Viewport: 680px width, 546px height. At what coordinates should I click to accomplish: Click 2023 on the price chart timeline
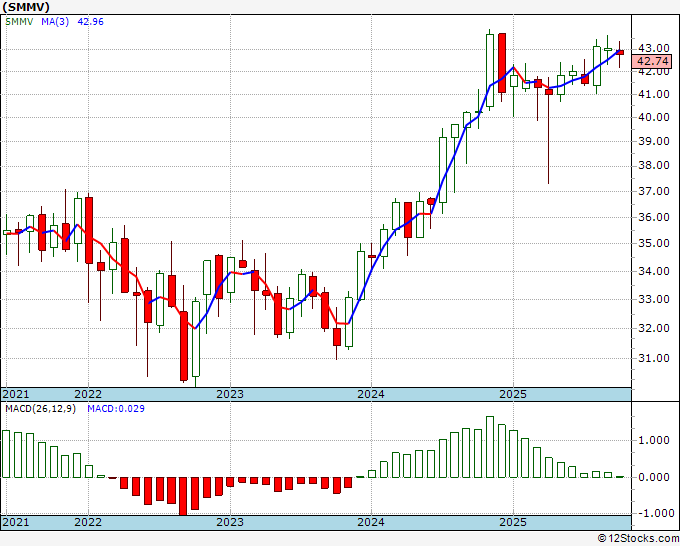230,394
